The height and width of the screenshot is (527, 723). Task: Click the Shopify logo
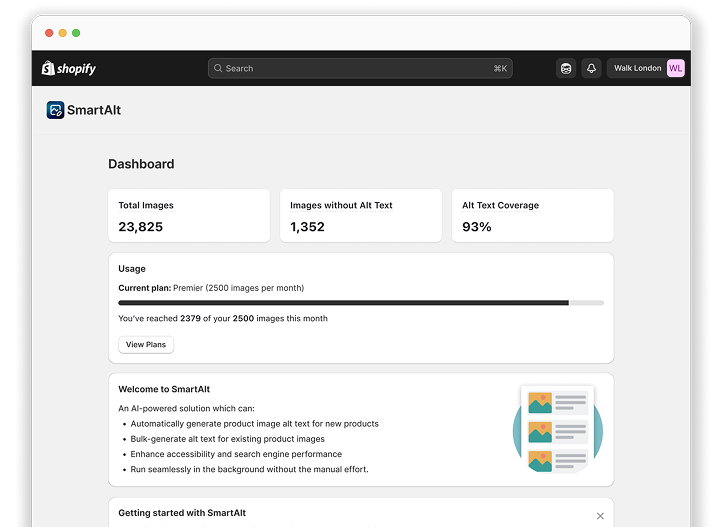click(69, 68)
